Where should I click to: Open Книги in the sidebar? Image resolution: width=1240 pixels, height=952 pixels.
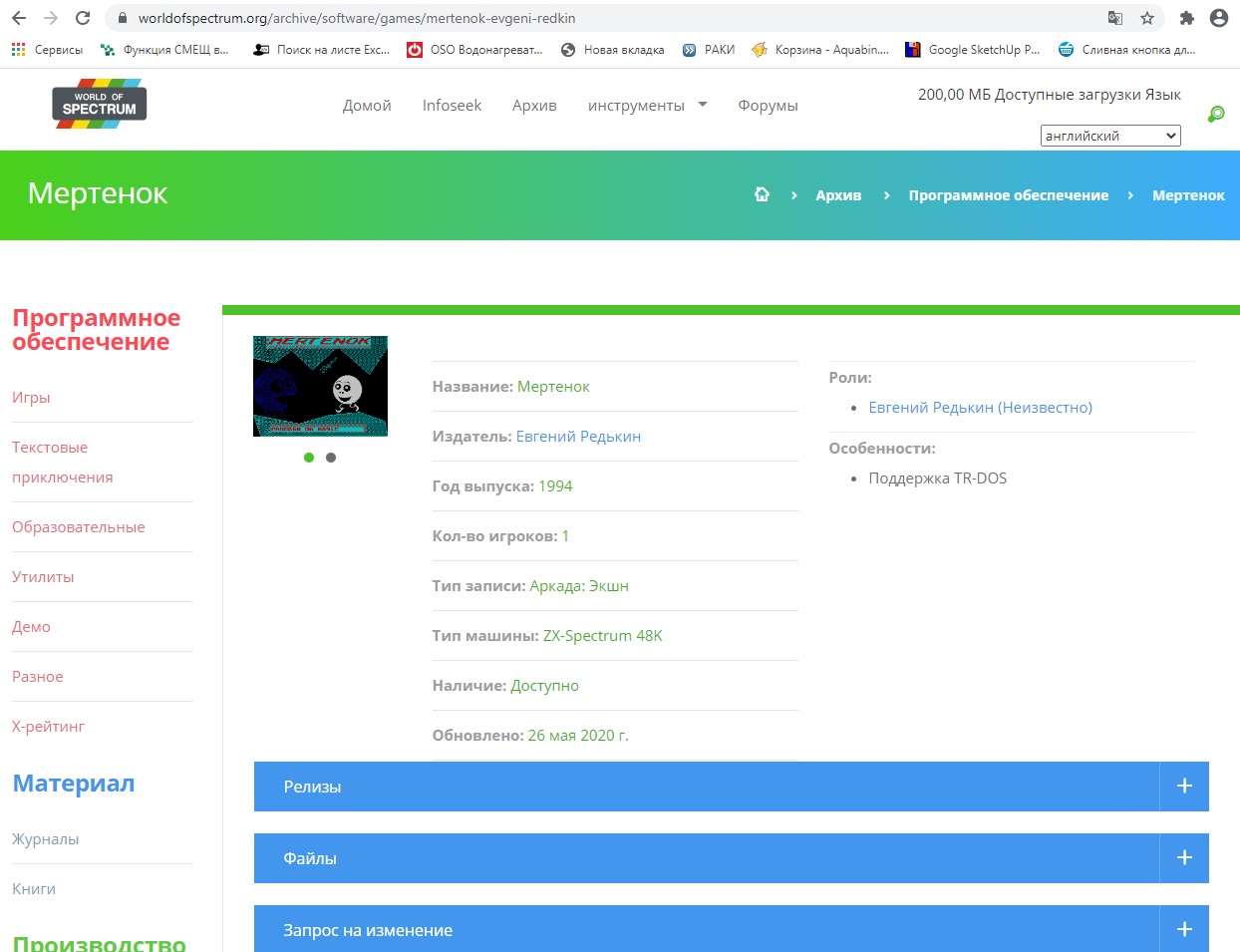(34, 888)
